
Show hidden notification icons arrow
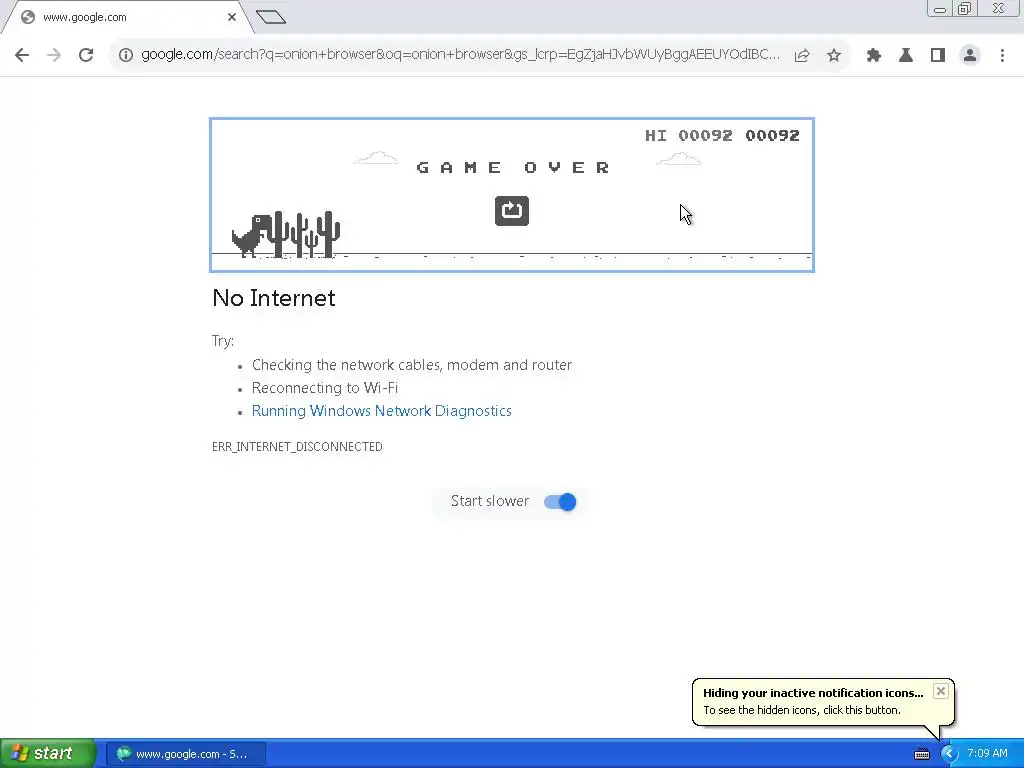[x=948, y=754]
